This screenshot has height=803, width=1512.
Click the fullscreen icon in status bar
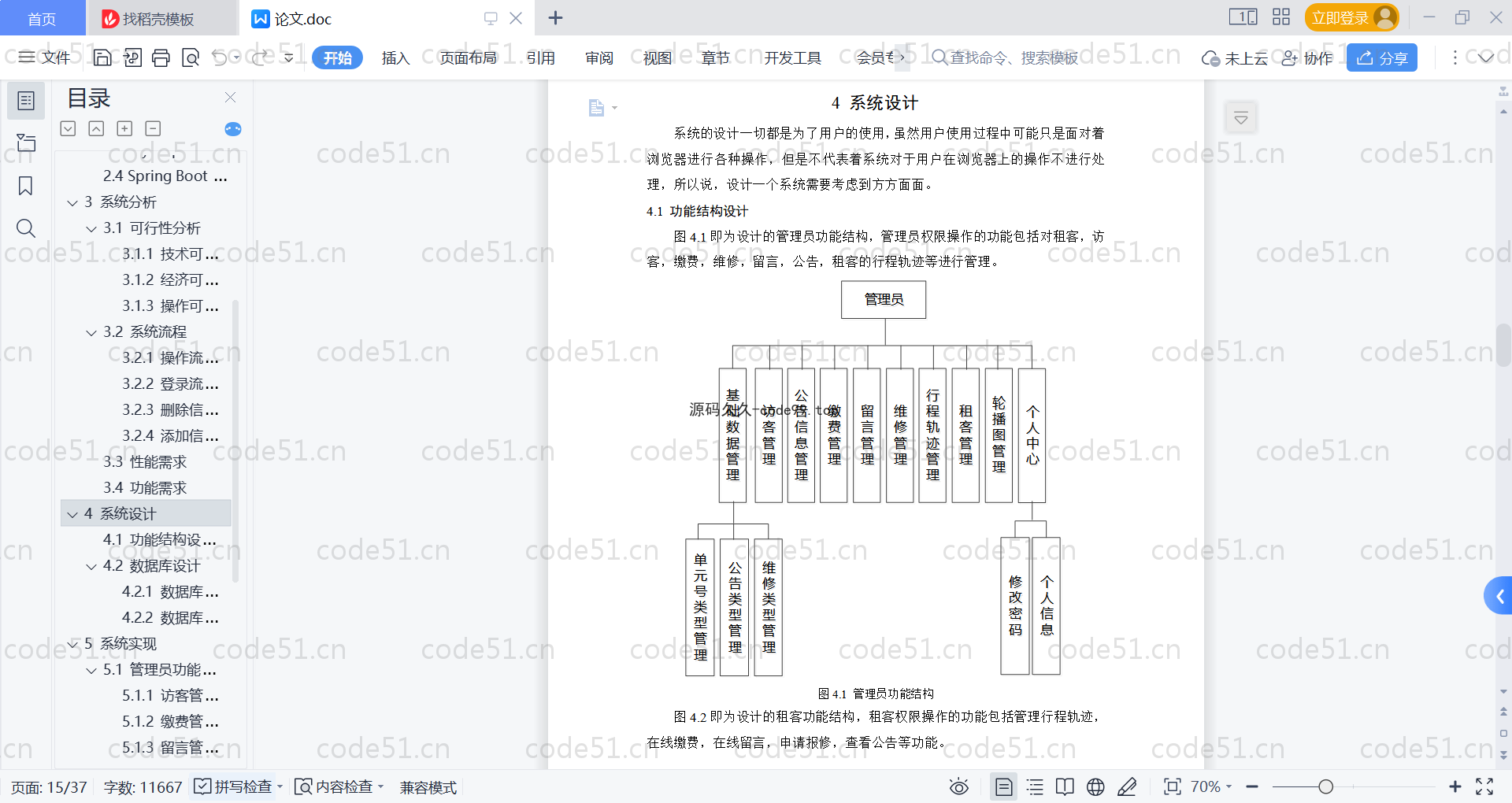1484,786
